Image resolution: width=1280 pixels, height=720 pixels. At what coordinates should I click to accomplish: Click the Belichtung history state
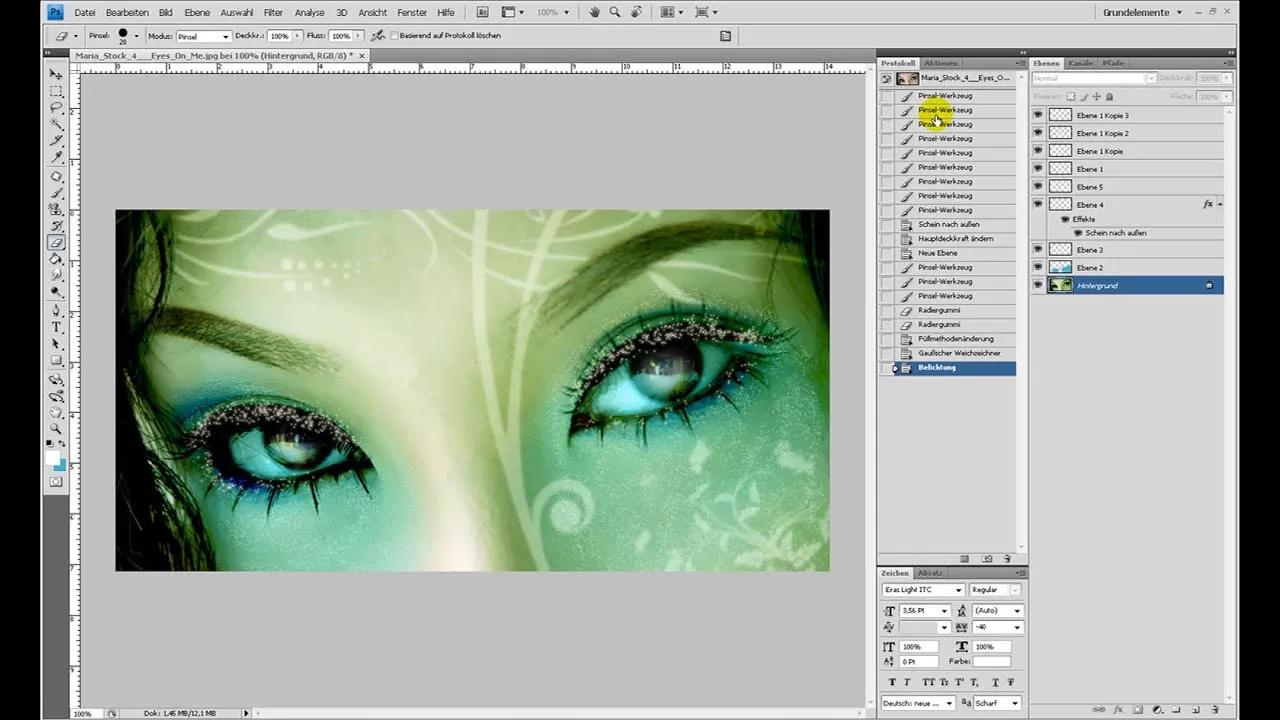pos(937,367)
